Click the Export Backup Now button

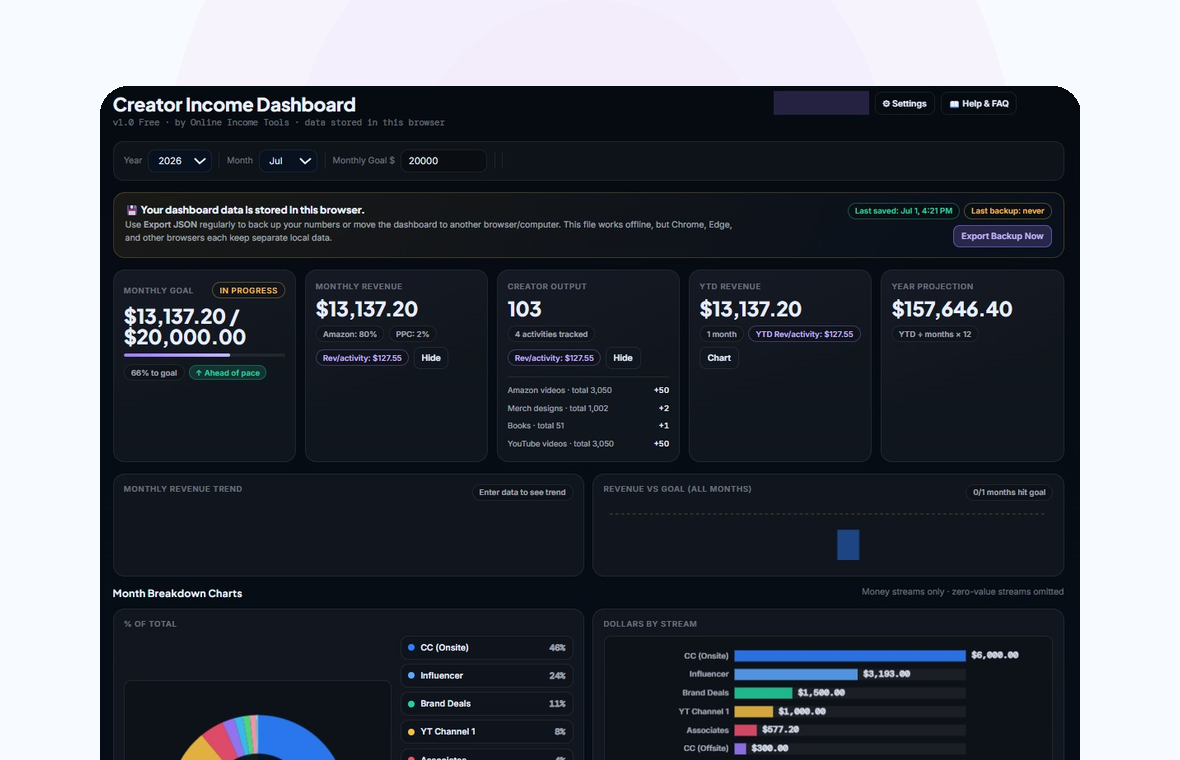1002,236
